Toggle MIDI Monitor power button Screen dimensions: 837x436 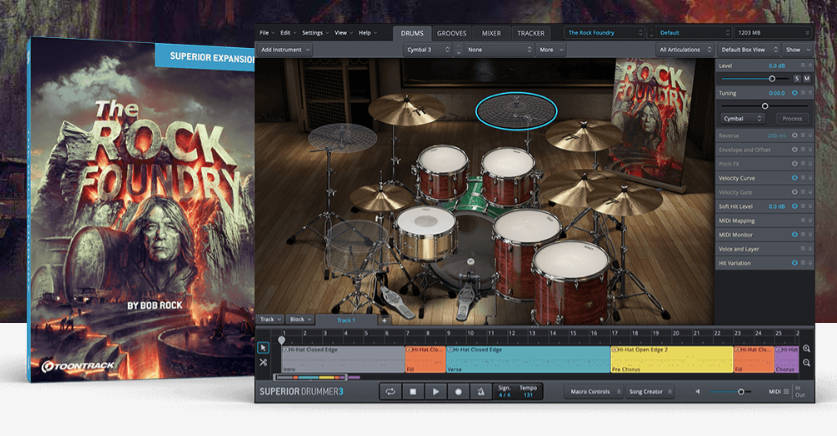pyautogui.click(x=794, y=234)
